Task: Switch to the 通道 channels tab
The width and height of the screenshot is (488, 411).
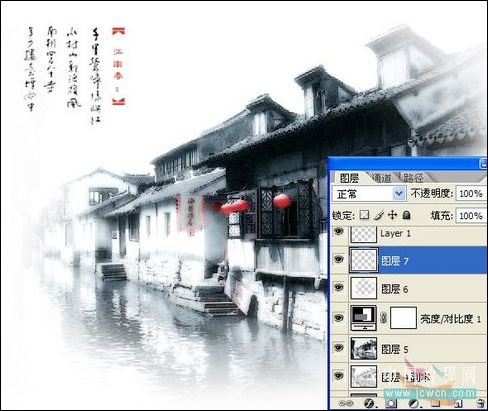Action: coord(381,178)
